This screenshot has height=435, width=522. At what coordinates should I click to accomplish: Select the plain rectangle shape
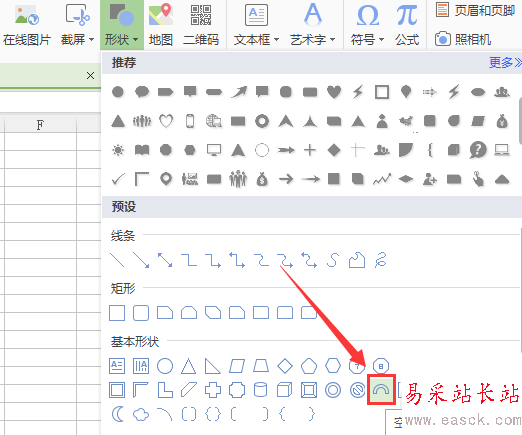point(117,313)
